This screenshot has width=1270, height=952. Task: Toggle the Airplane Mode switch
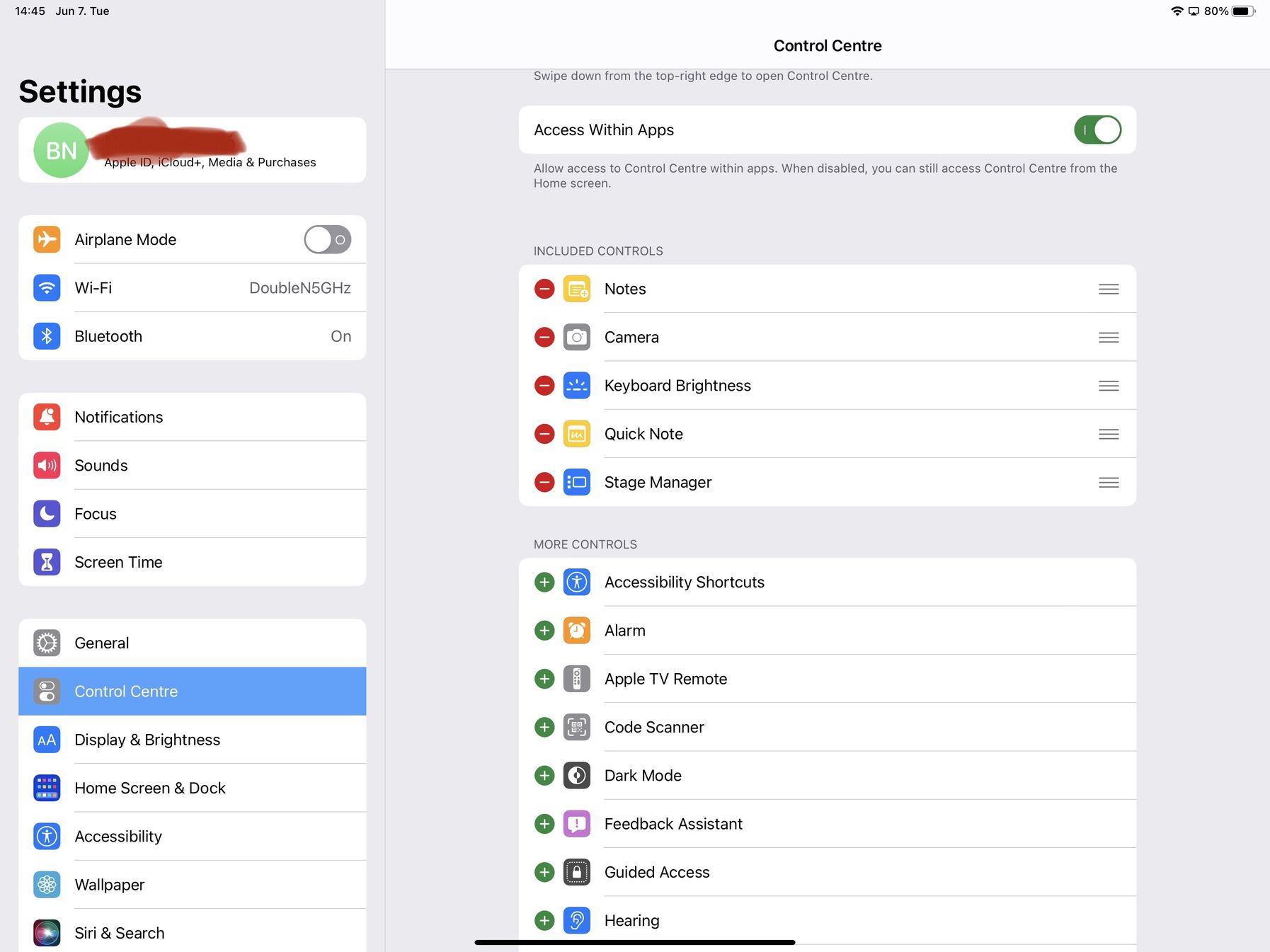pyautogui.click(x=328, y=239)
